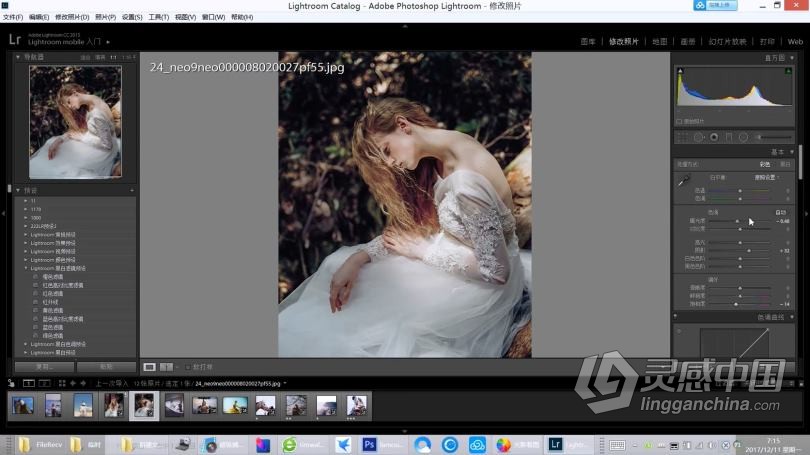The image size is (810, 455).
Task: Open the FileRecv folder in taskbar
Action: click(x=40, y=445)
